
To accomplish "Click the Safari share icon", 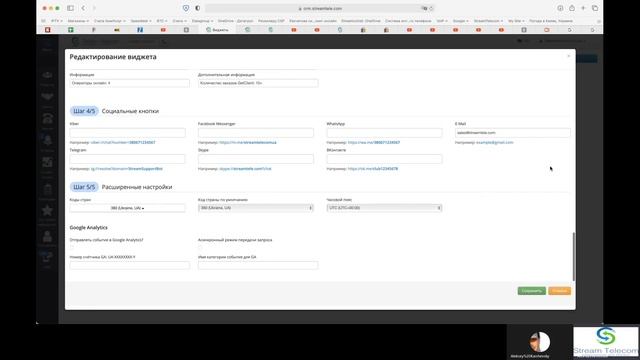I will pos(572,8).
